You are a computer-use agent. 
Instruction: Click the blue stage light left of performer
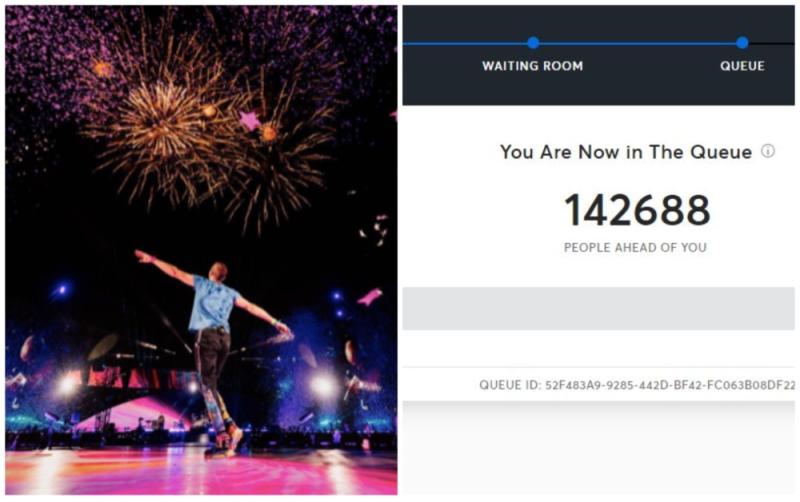(62, 290)
